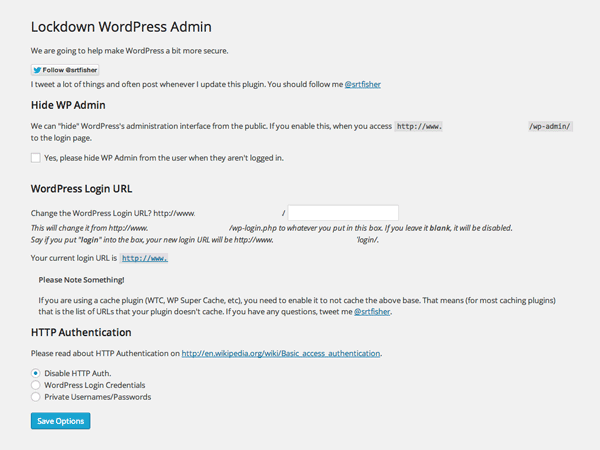Viewport: 600px width, 450px height.
Task: Click the 'We are going to help make WordPress' text
Action: coord(129,51)
